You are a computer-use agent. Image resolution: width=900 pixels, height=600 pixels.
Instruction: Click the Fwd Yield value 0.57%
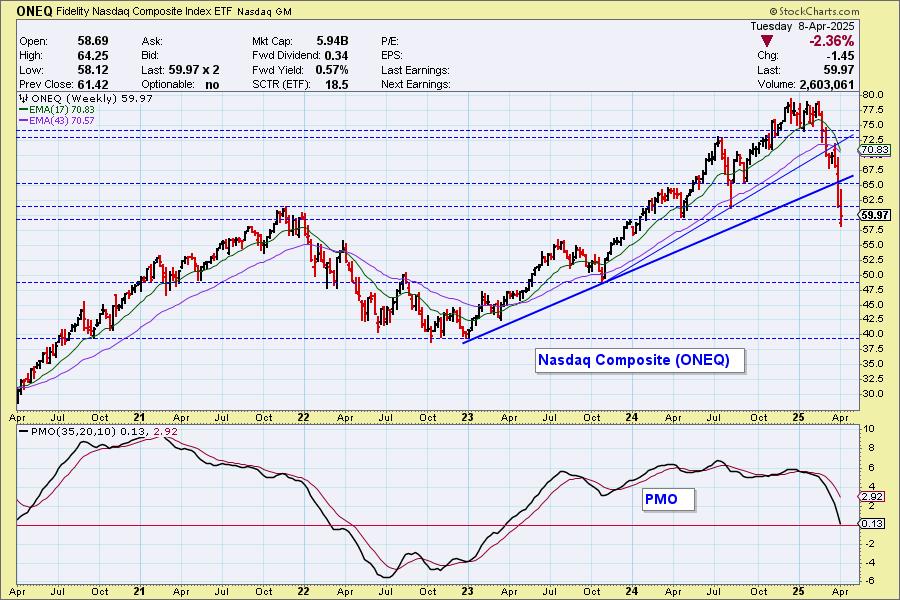332,70
